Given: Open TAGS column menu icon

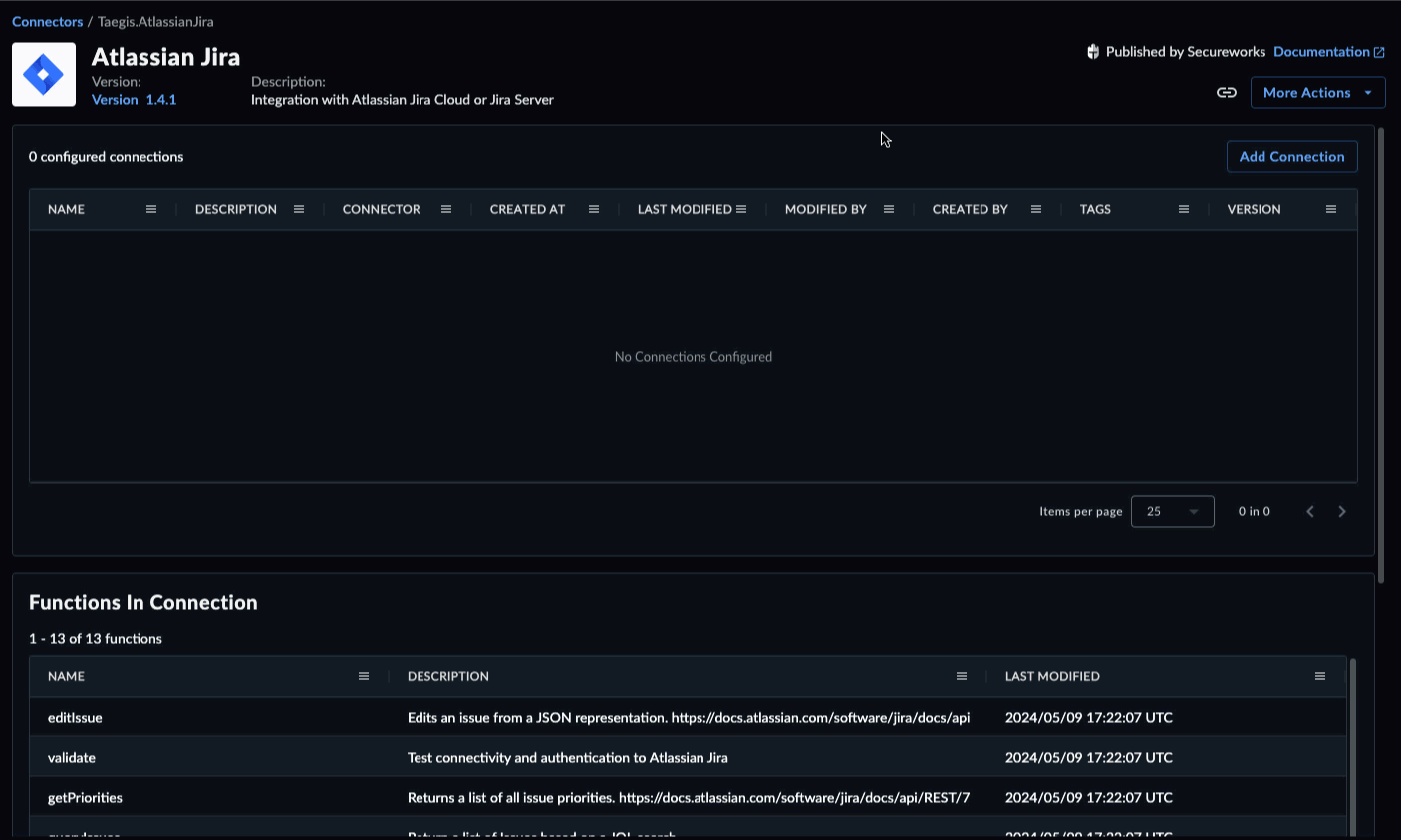Looking at the screenshot, I should click(x=1184, y=209).
